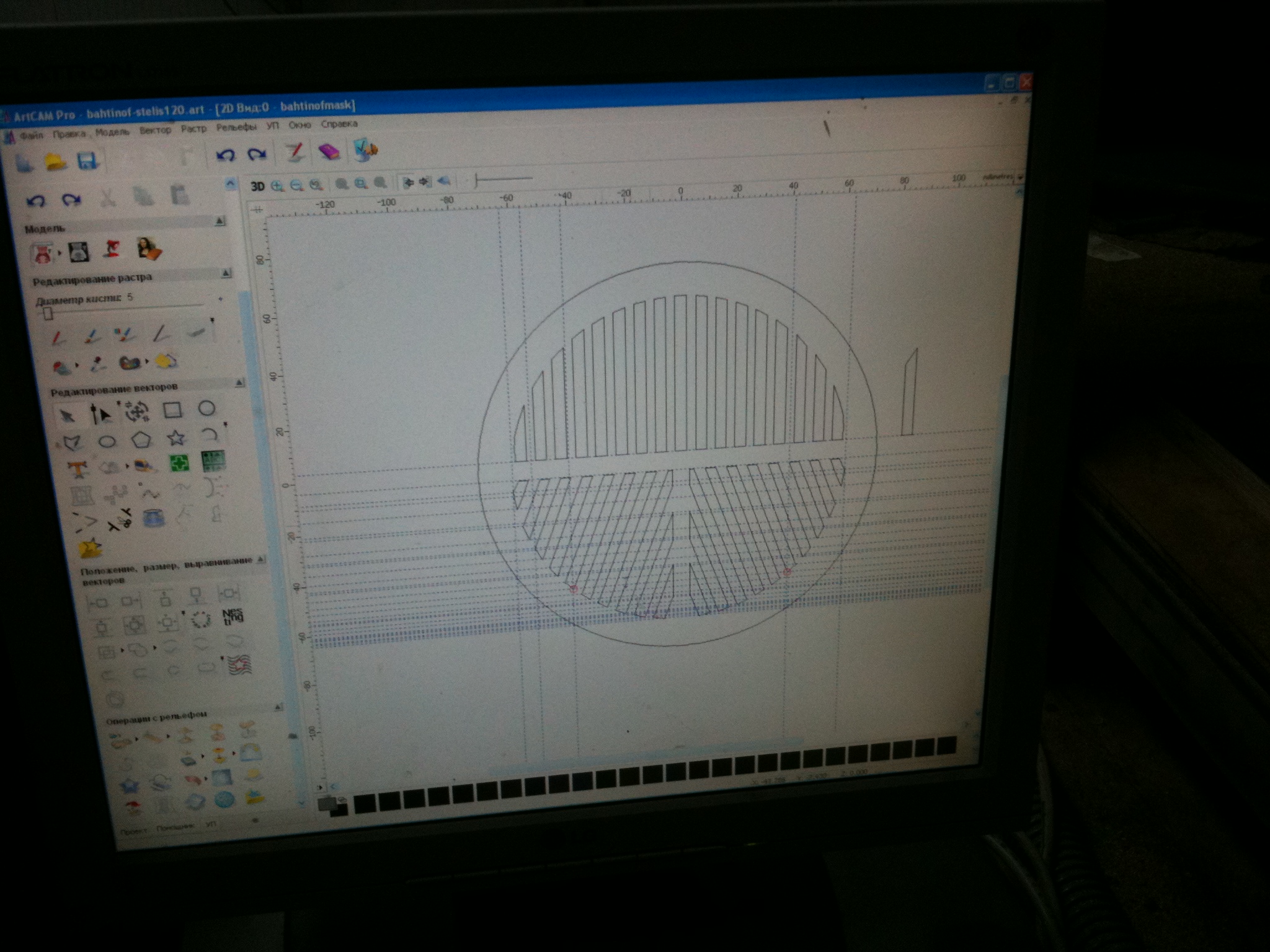Screen dimensions: 1270x952
Task: Click the undo arrow in assistant panel
Action: [36, 201]
